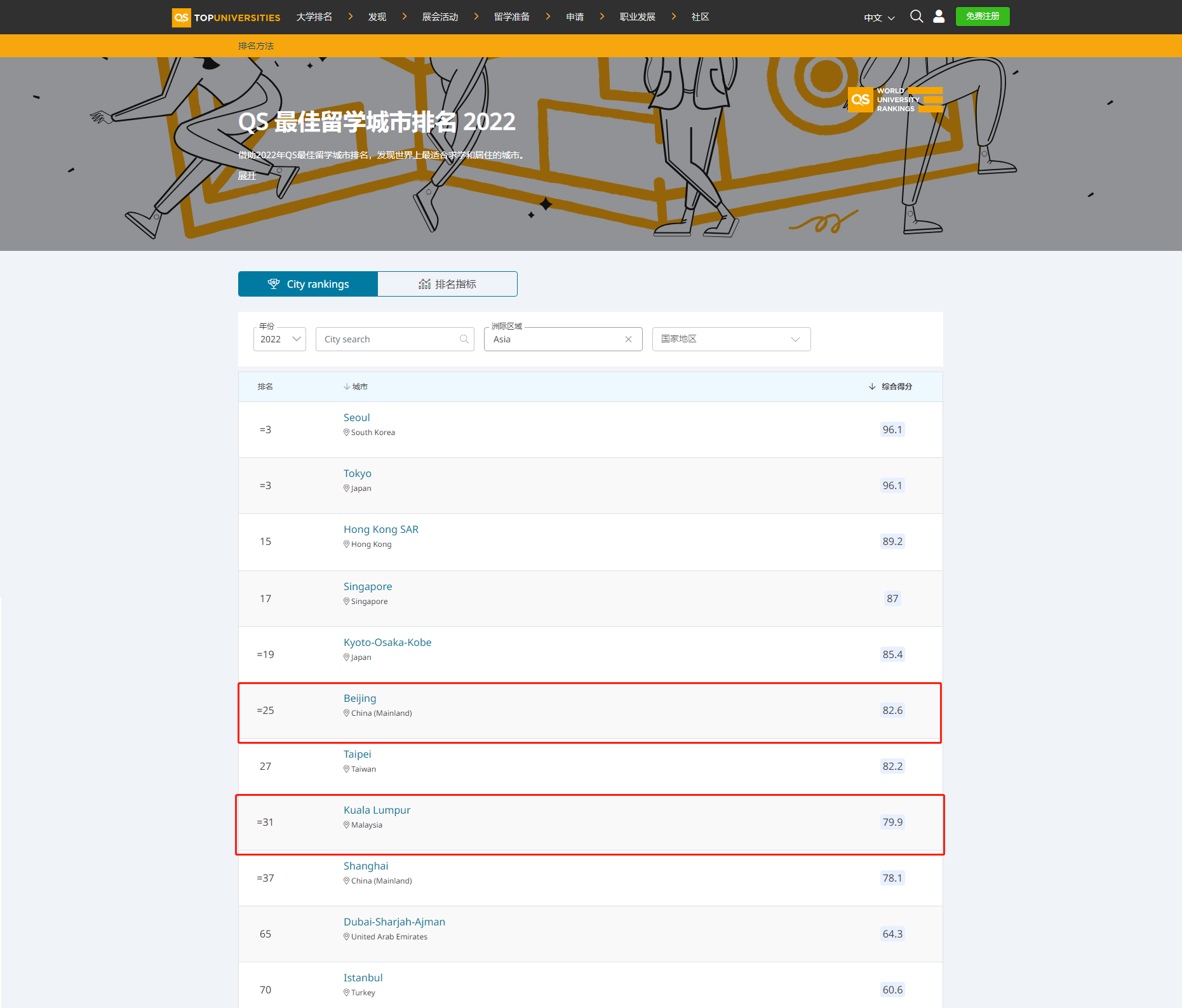This screenshot has width=1182, height=1008.
Task: Click Dubai-Sharjah-Ajman's rank 65
Action: pos(265,934)
